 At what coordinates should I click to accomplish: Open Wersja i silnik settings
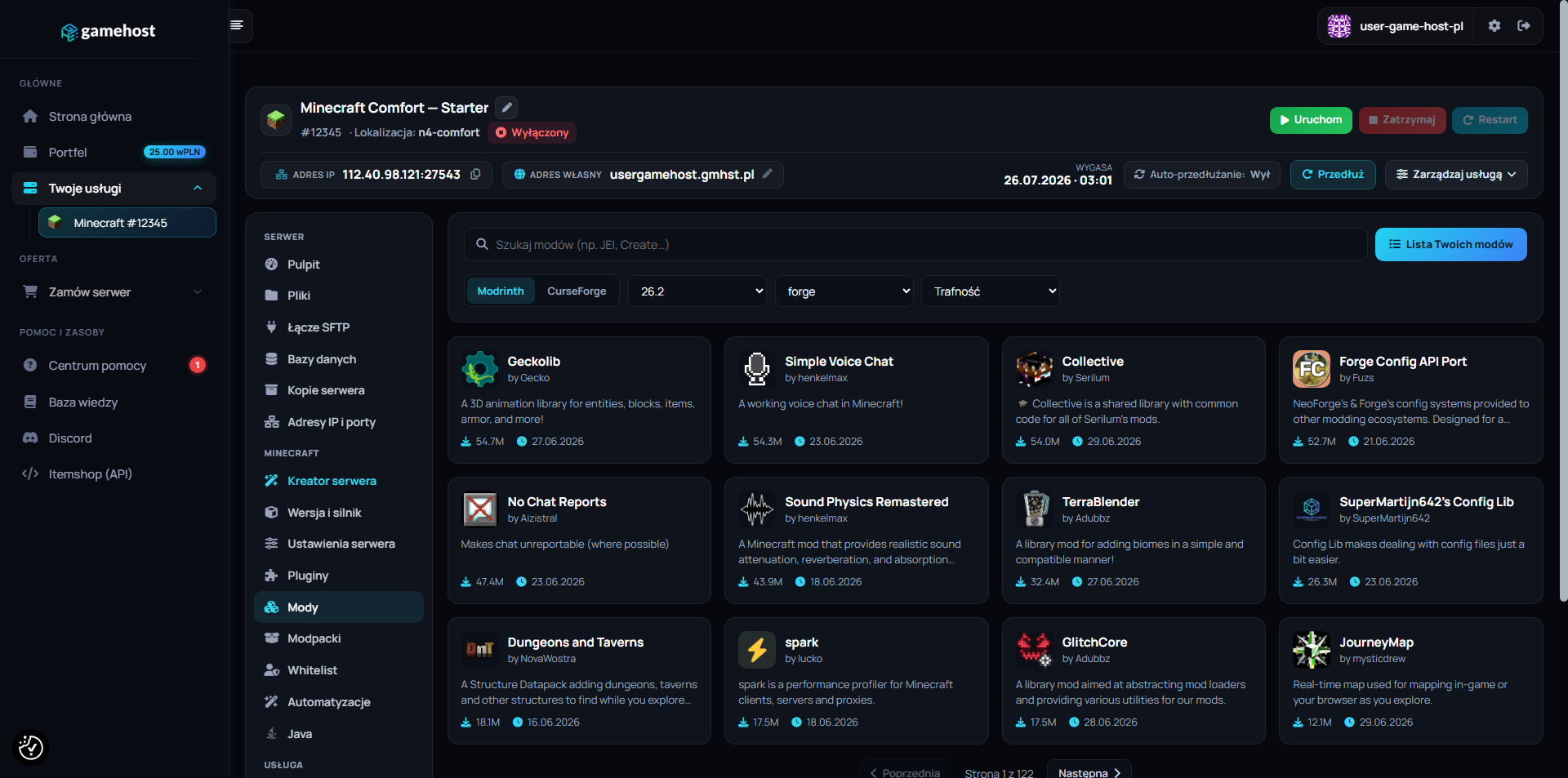point(339,512)
